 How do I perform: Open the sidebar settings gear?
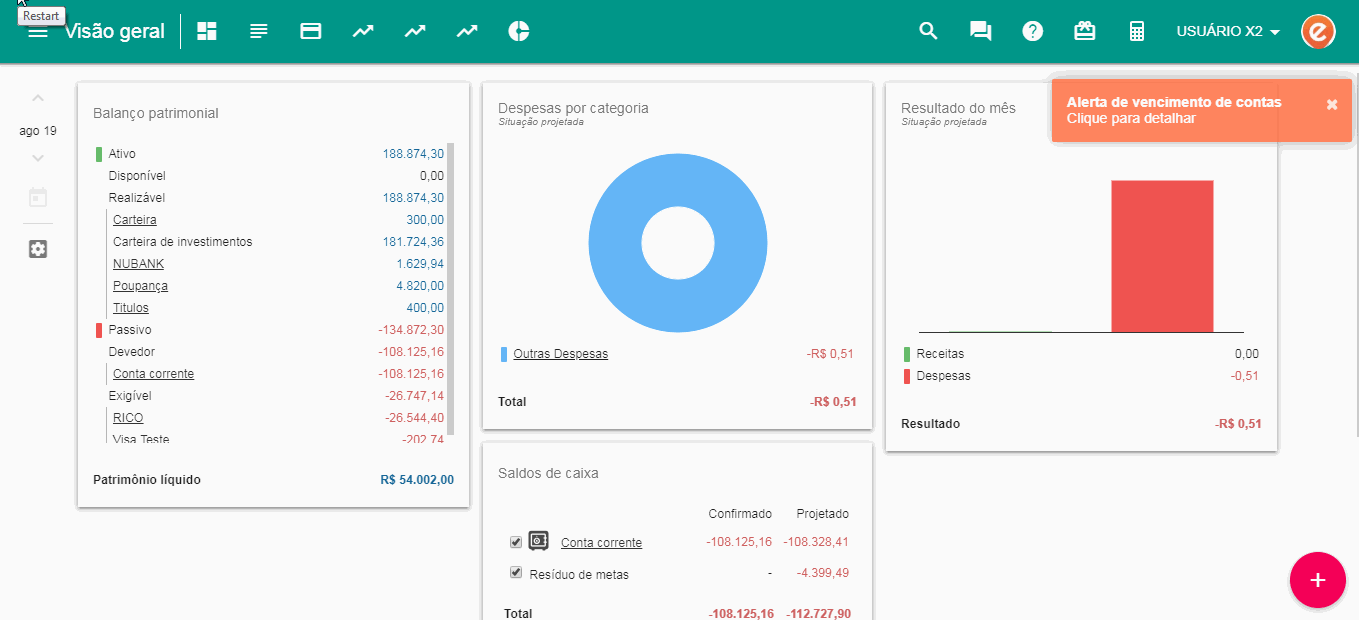(x=38, y=249)
